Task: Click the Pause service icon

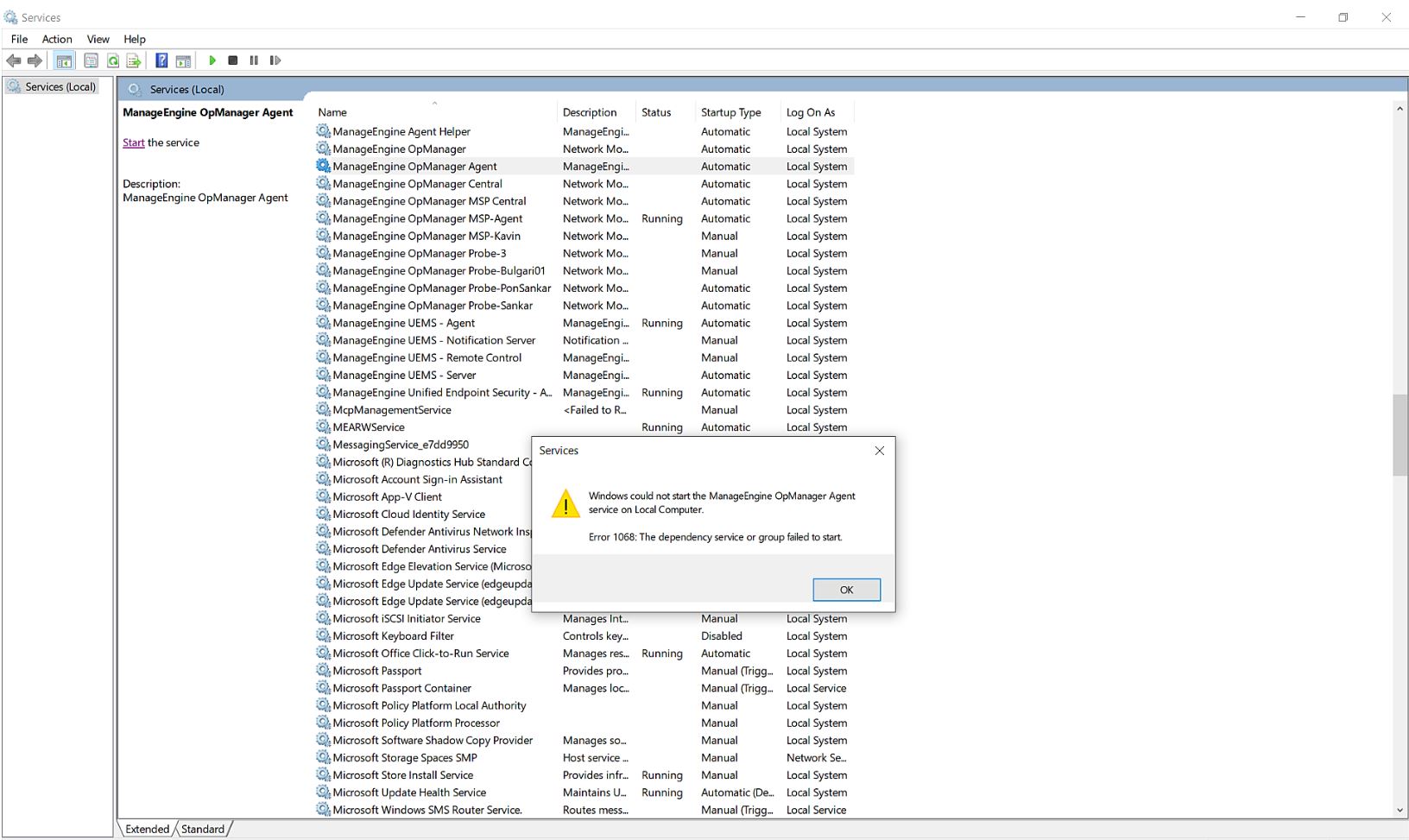Action: 254,60
